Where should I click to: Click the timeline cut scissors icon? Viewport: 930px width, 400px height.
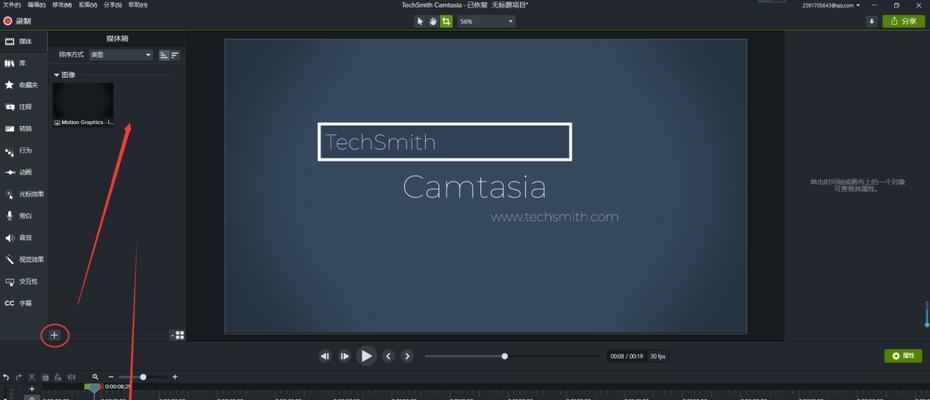32,377
